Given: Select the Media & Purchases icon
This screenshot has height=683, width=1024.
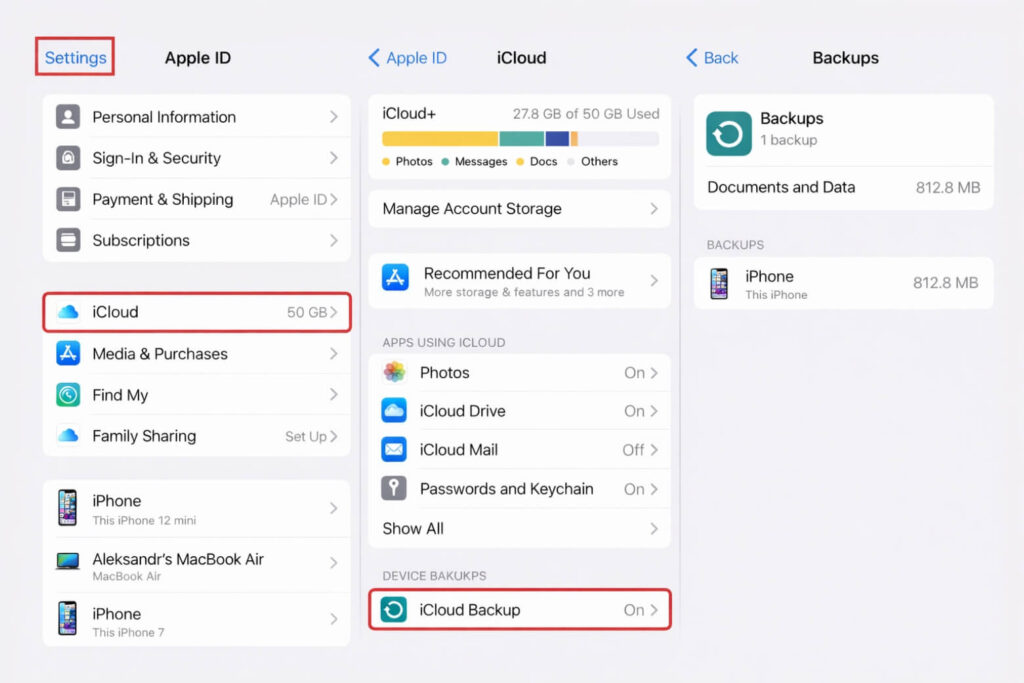Looking at the screenshot, I should (x=67, y=354).
